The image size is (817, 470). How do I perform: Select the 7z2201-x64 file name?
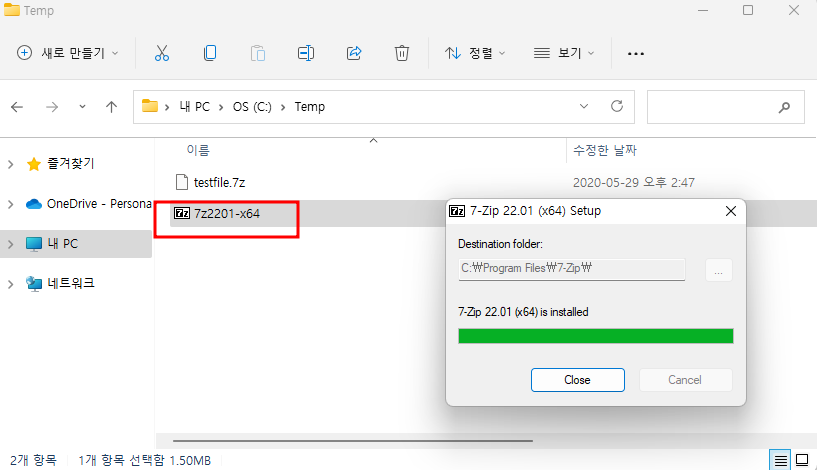click(227, 214)
